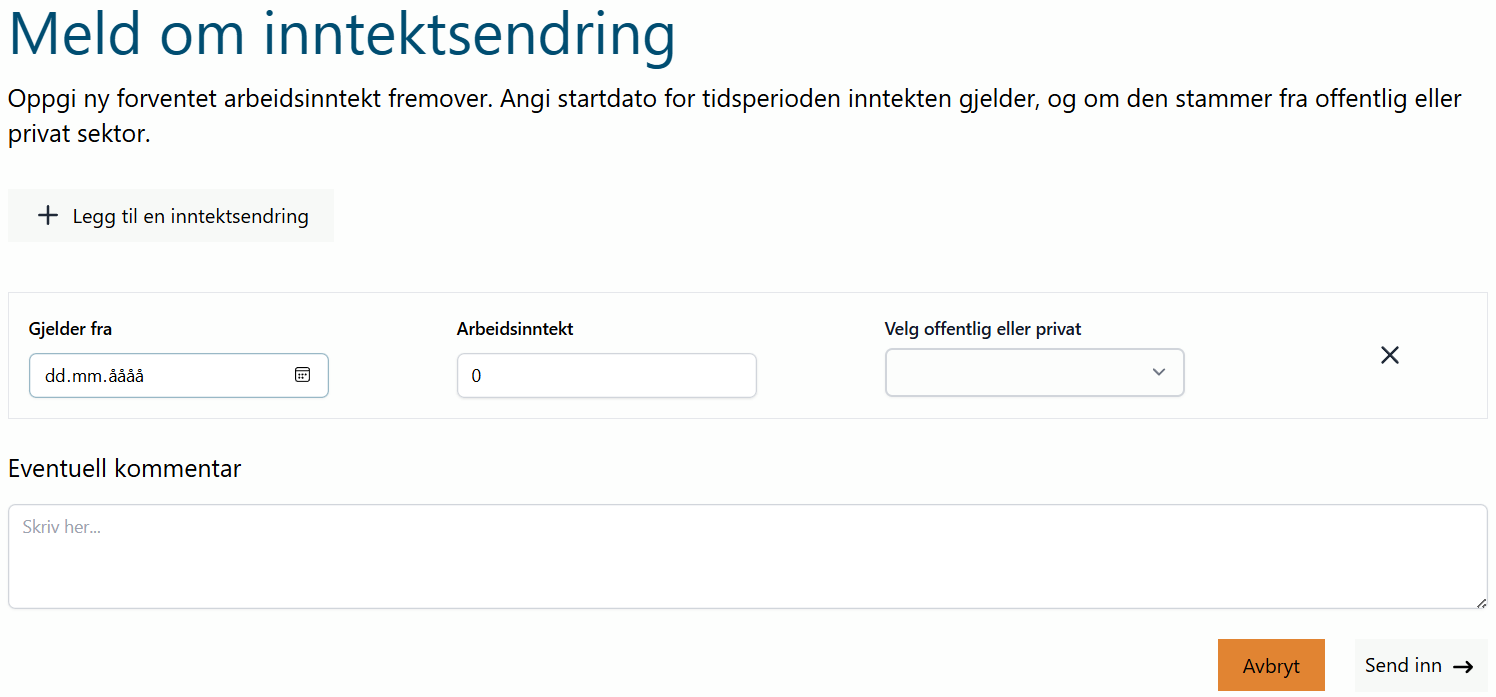Click into the 'Skriv her...' comment box
Image resolution: width=1496 pixels, height=697 pixels.
pos(748,557)
